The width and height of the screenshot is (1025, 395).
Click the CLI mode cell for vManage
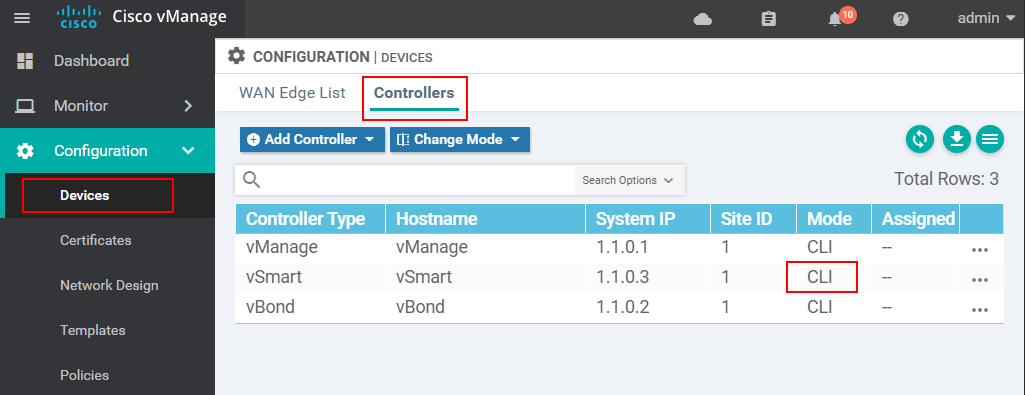[x=820, y=247]
